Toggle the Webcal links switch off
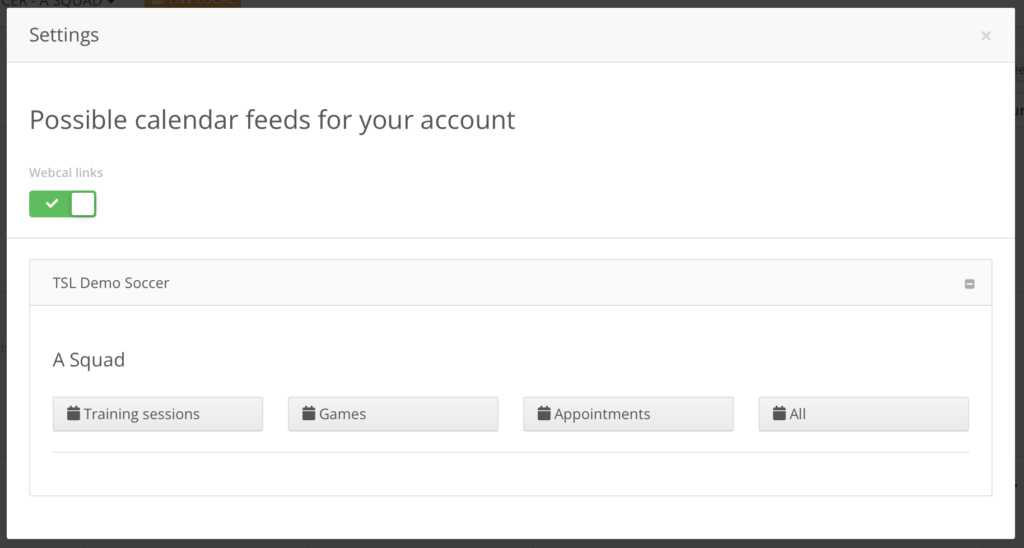 tap(63, 204)
